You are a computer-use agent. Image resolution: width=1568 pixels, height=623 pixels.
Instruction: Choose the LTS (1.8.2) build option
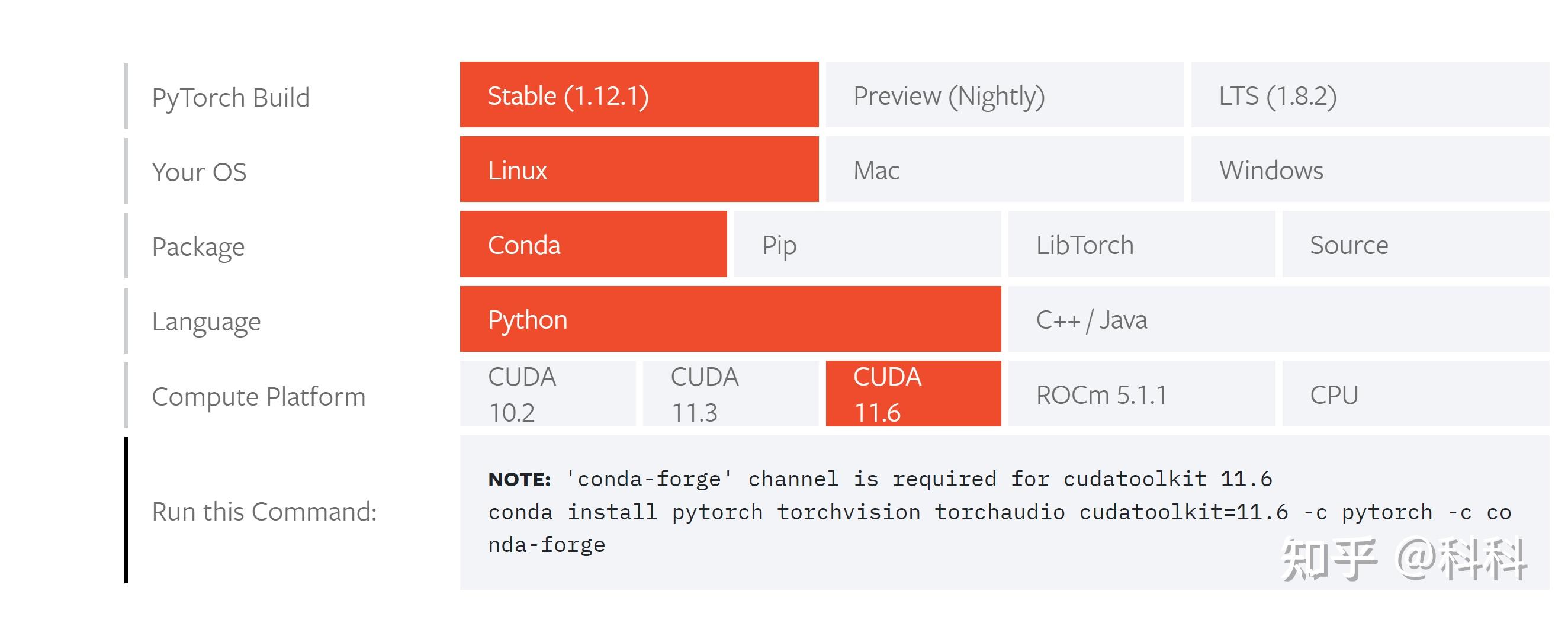1278,96
